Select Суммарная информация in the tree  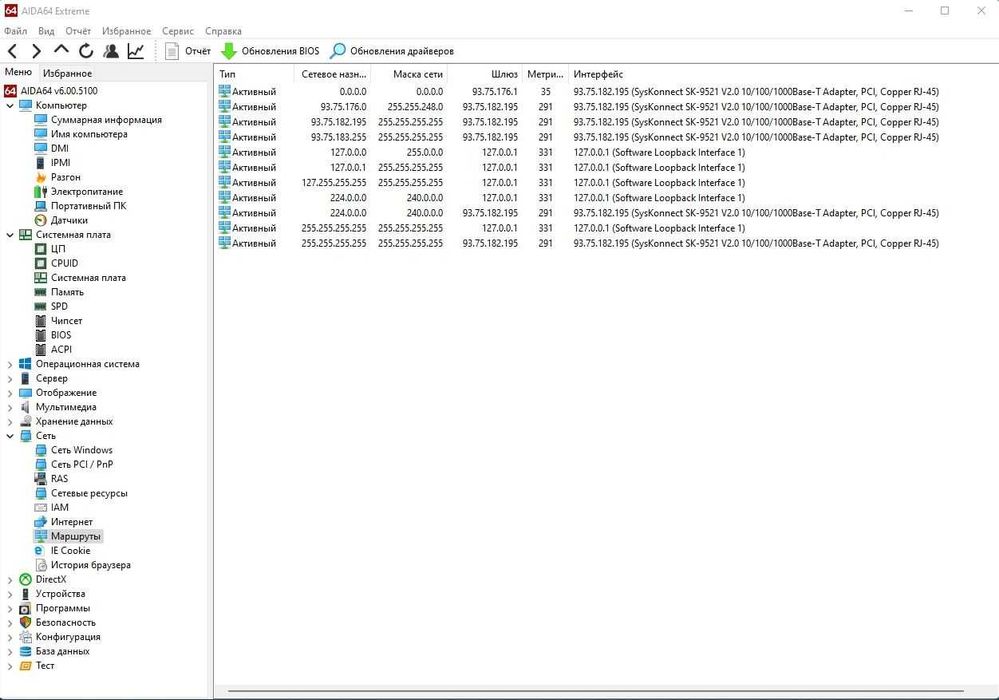(106, 120)
